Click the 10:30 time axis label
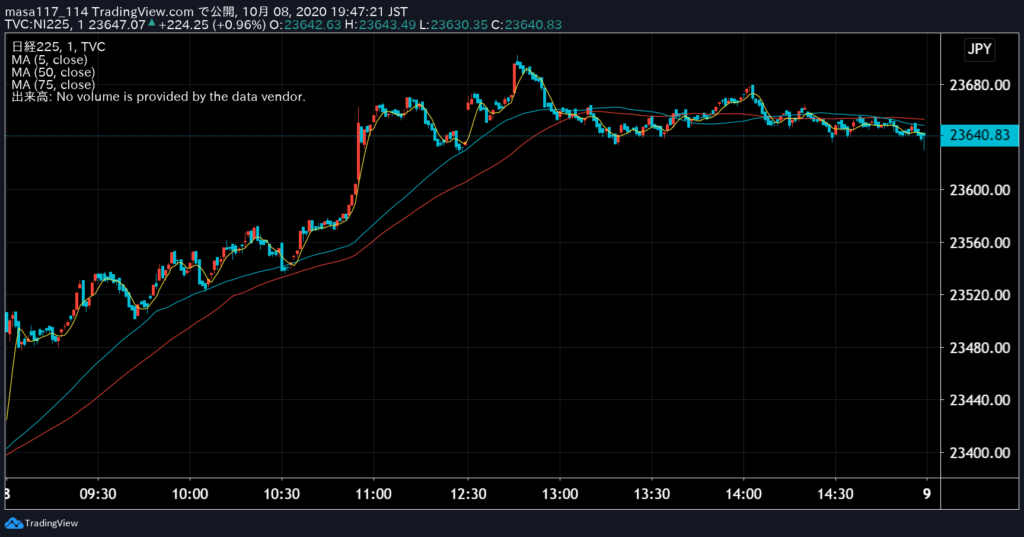1024x537 pixels. click(281, 494)
